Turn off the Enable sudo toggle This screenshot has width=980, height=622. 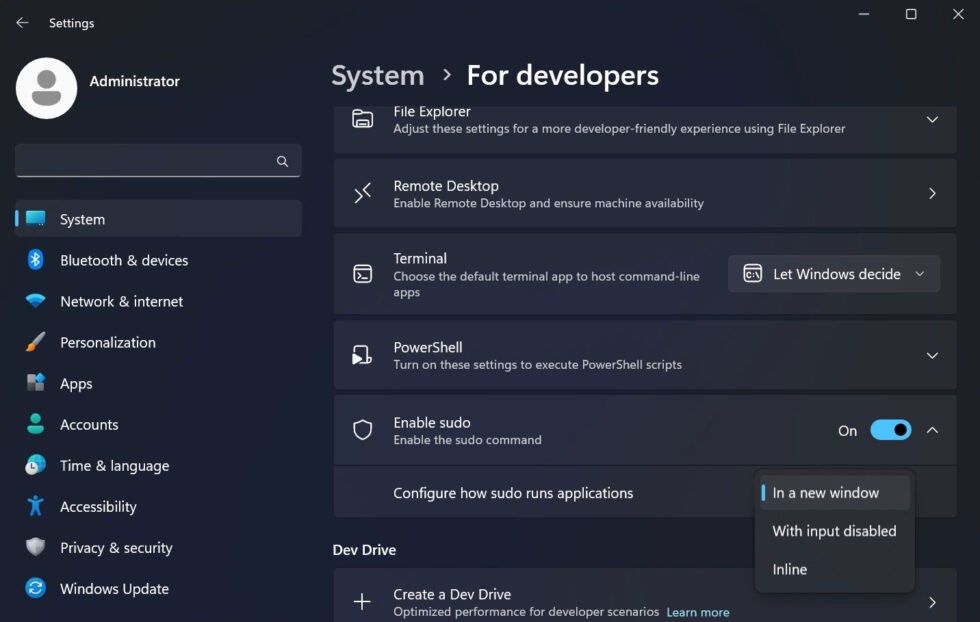(x=890, y=430)
